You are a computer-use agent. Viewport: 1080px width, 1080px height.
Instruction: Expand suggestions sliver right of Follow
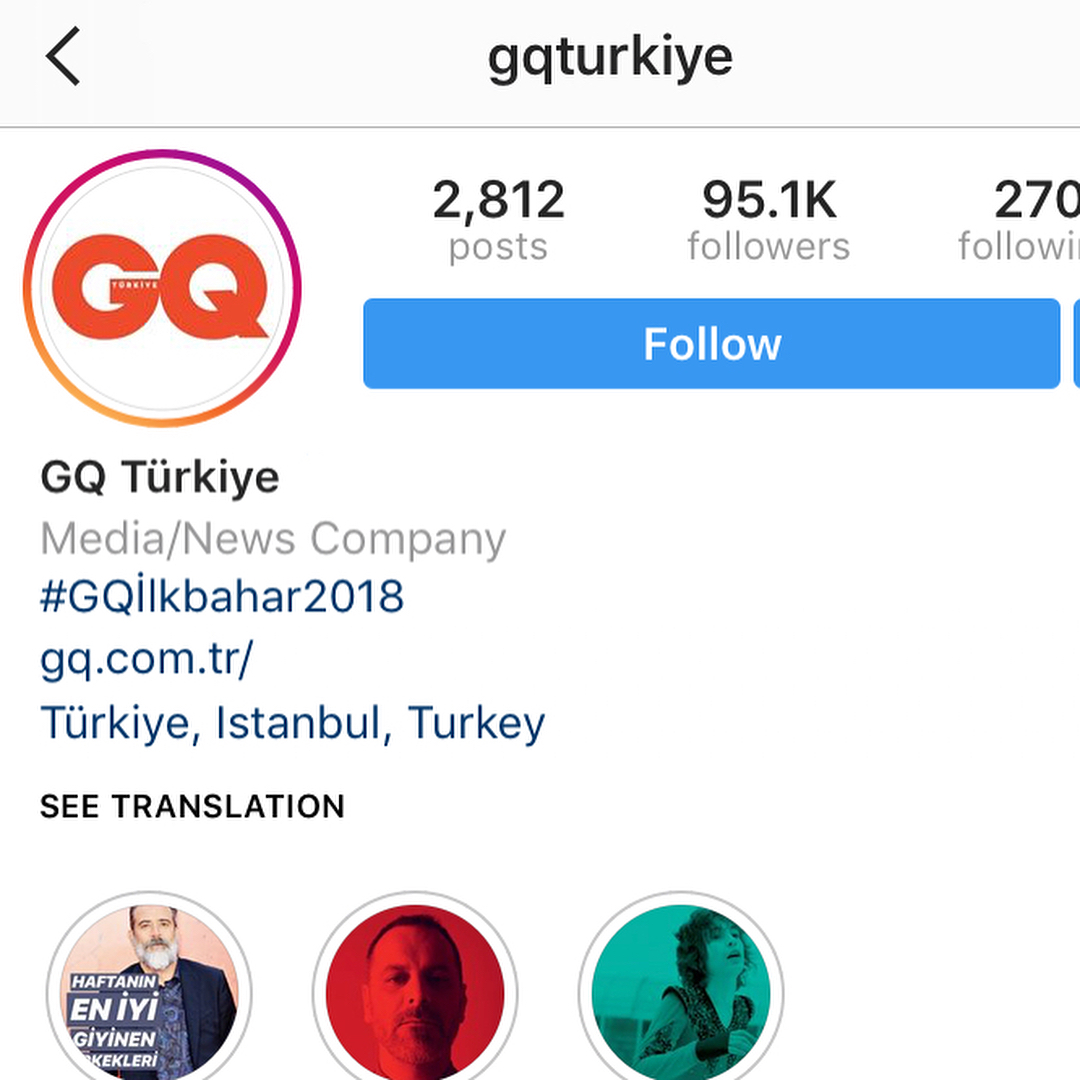tap(1077, 344)
